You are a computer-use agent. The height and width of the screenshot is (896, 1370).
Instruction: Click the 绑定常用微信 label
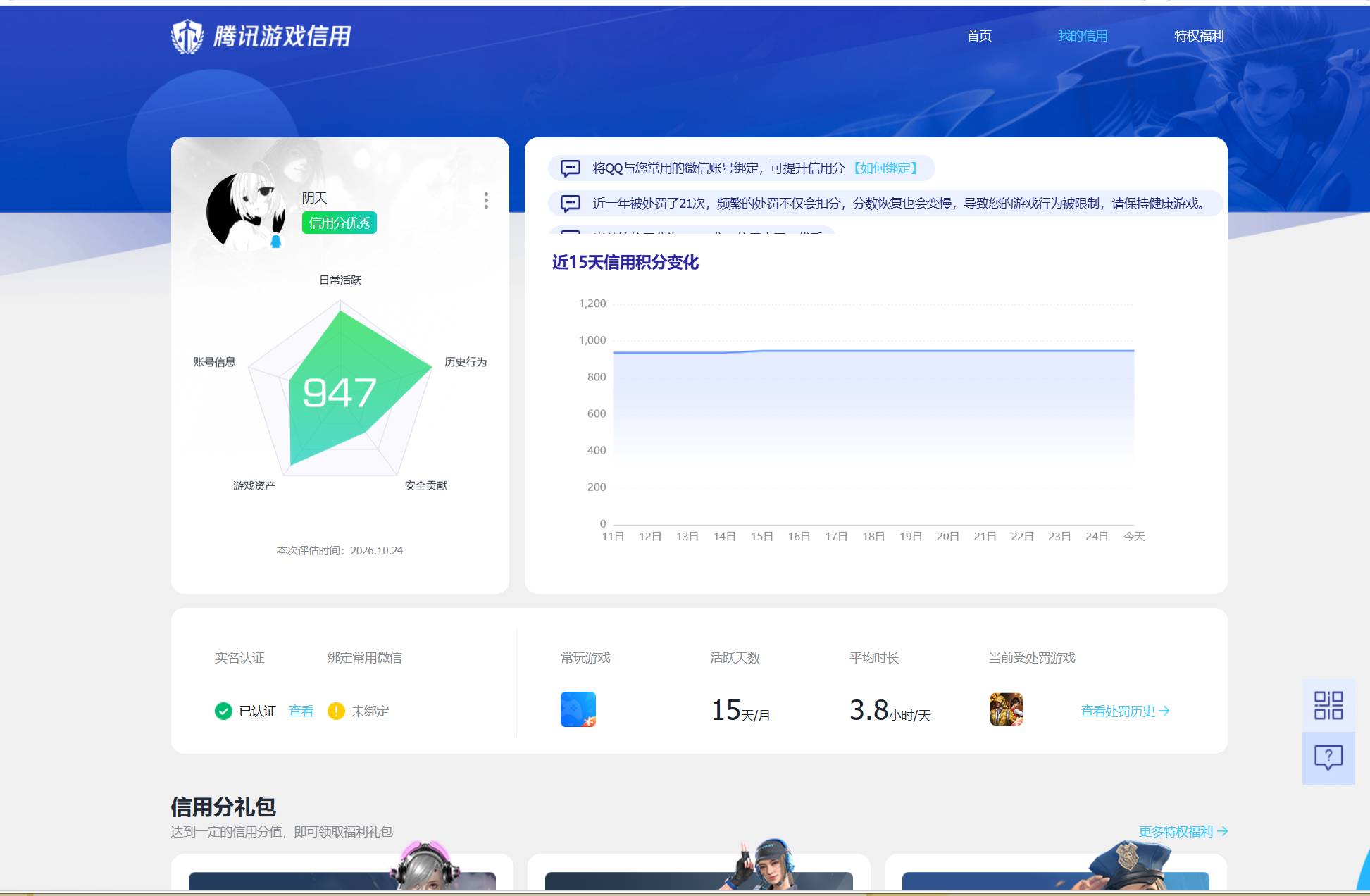point(365,658)
